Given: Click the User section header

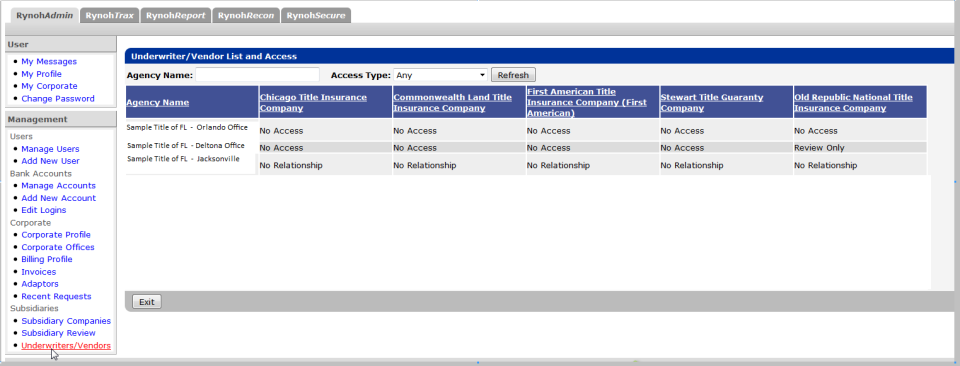Looking at the screenshot, I should click(61, 44).
